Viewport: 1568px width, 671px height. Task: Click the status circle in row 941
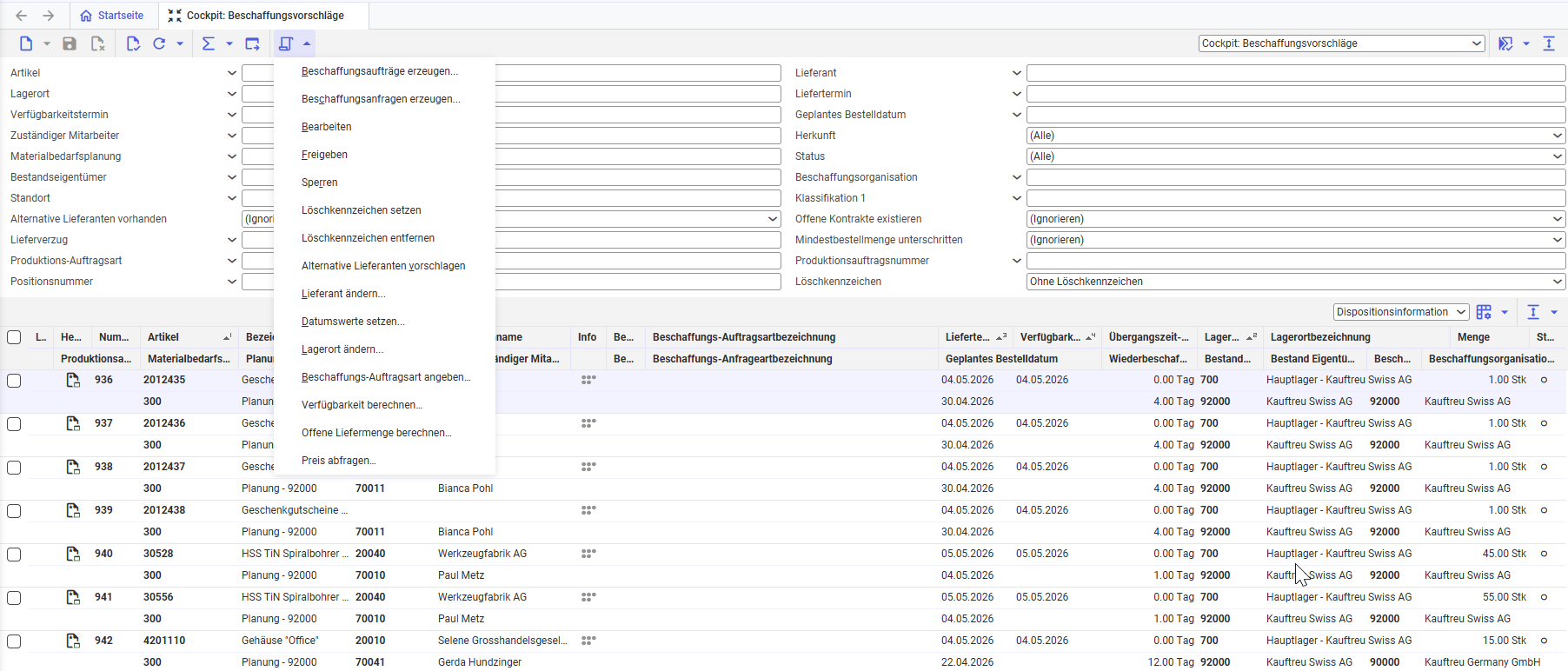[x=1545, y=597]
